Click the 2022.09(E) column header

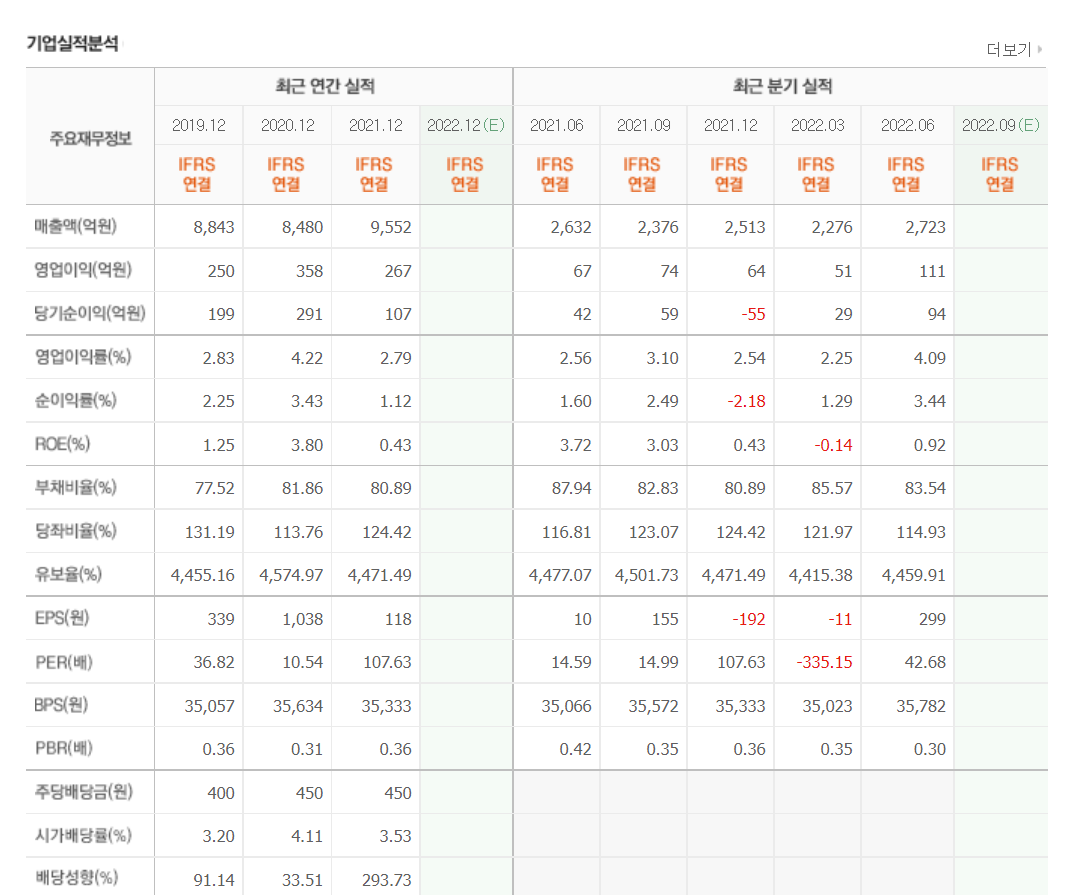(x=1001, y=125)
